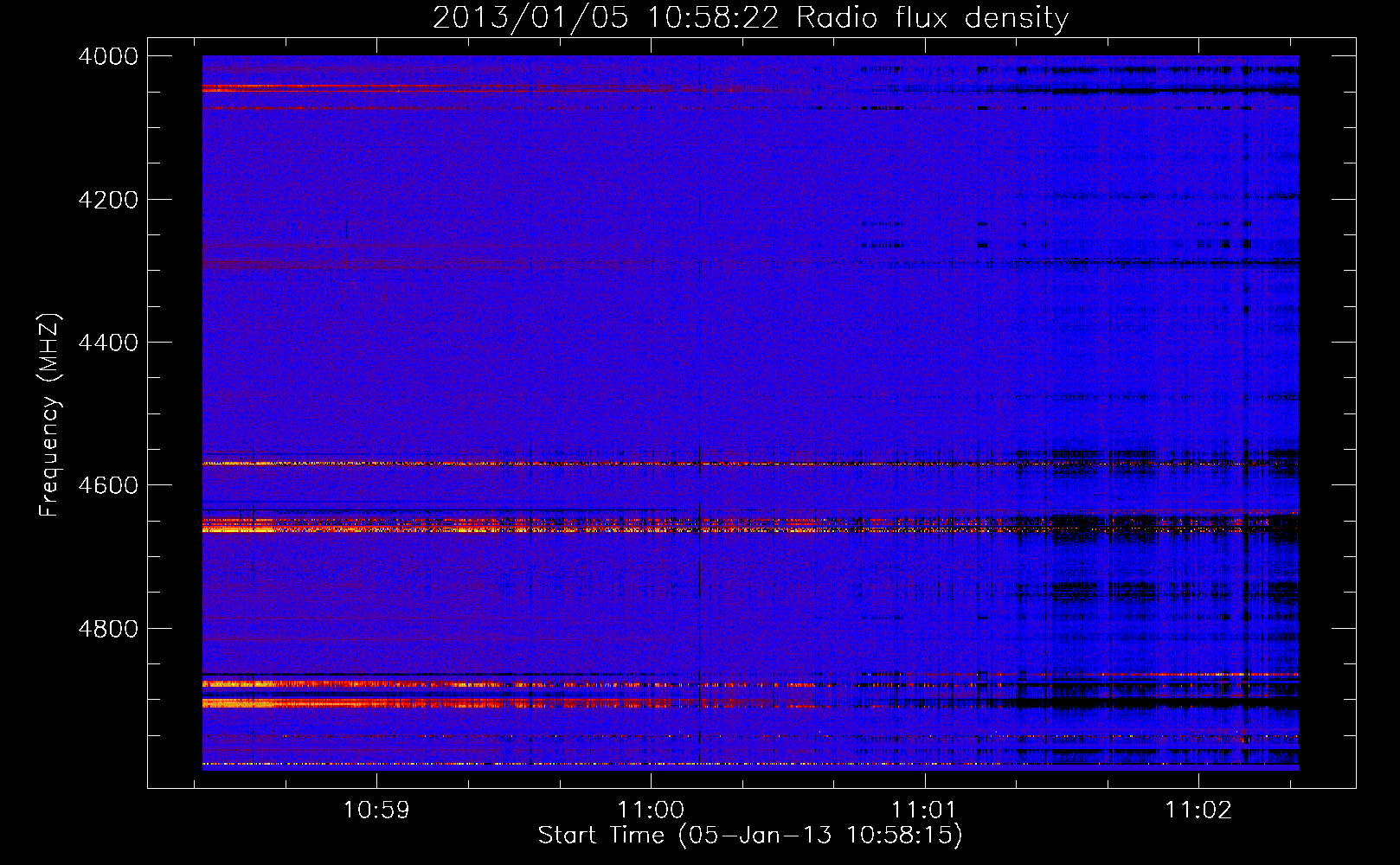Click the 4800 frequency axis label
1400x865 pixels.
(107, 629)
